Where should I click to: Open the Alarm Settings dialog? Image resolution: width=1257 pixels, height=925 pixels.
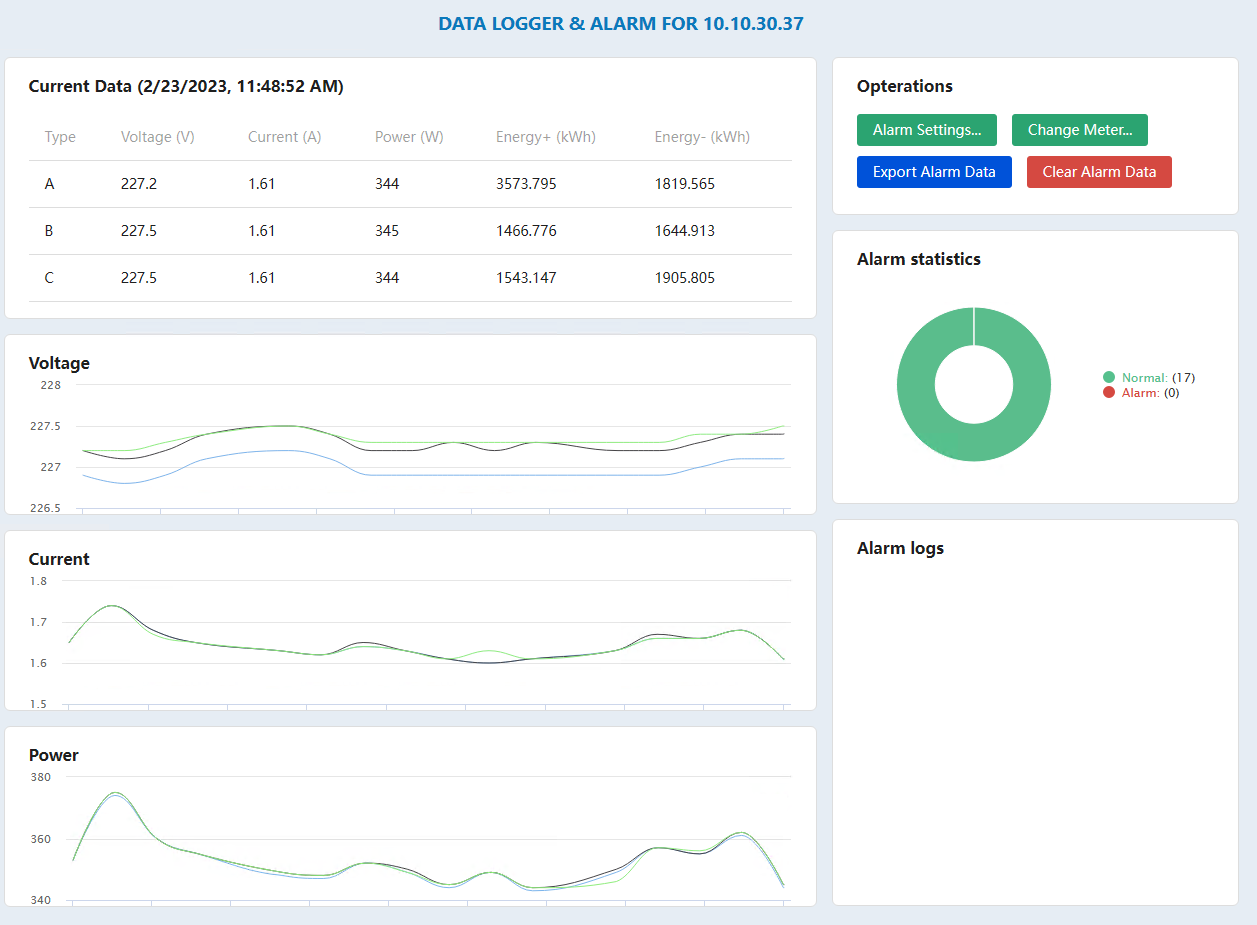click(926, 129)
